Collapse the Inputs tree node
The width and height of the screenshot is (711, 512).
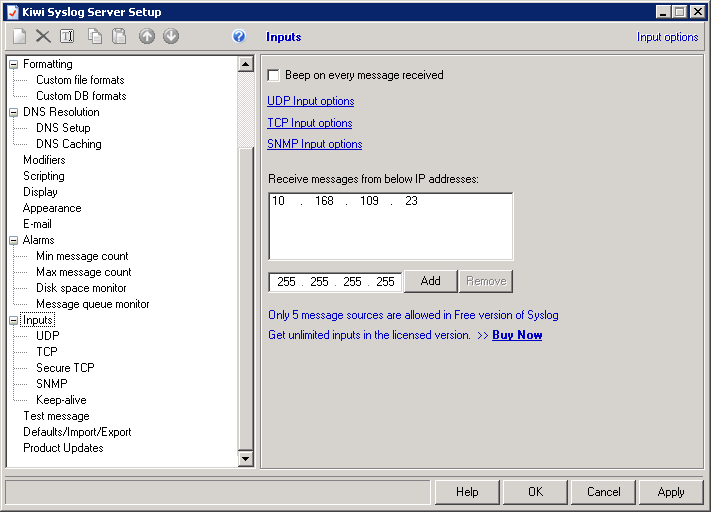[14, 321]
